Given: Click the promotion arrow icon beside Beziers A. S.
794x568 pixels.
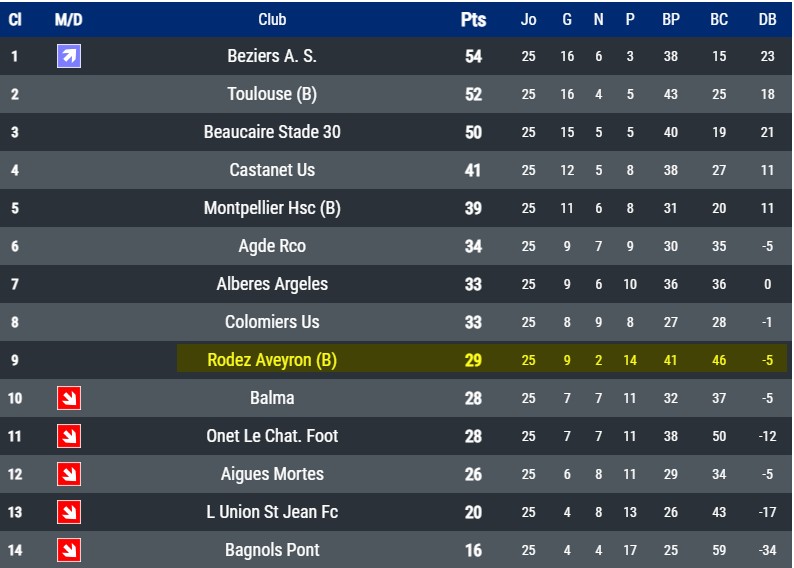Looking at the screenshot, I should (x=69, y=56).
